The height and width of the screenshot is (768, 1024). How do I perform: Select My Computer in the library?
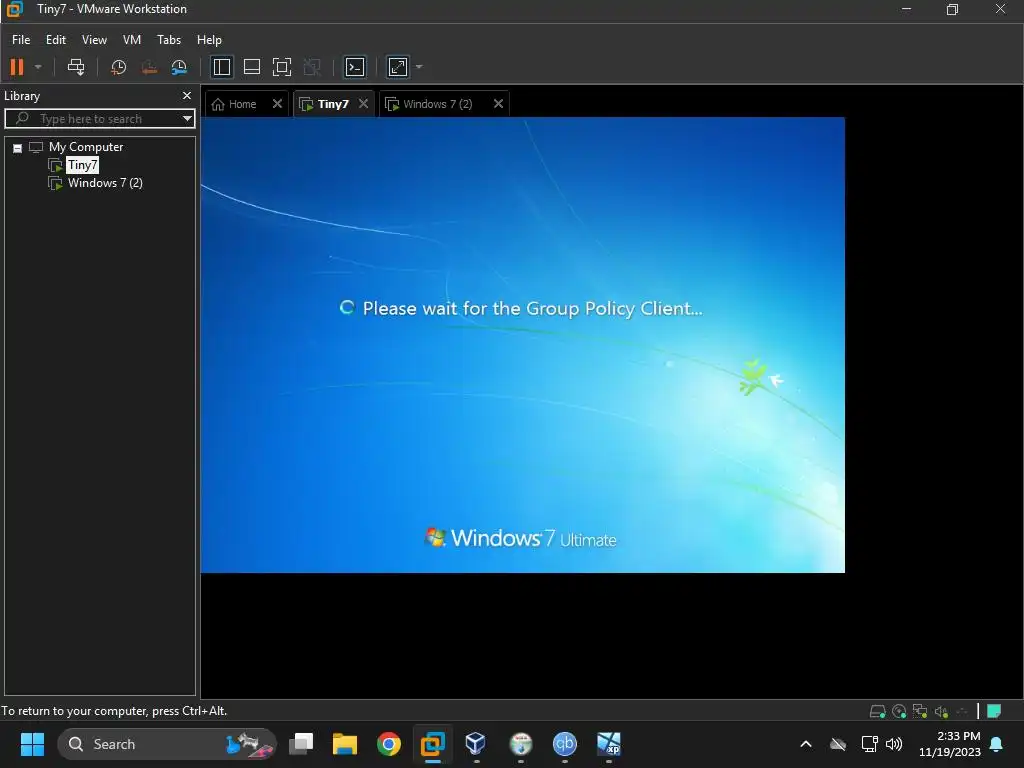click(86, 147)
